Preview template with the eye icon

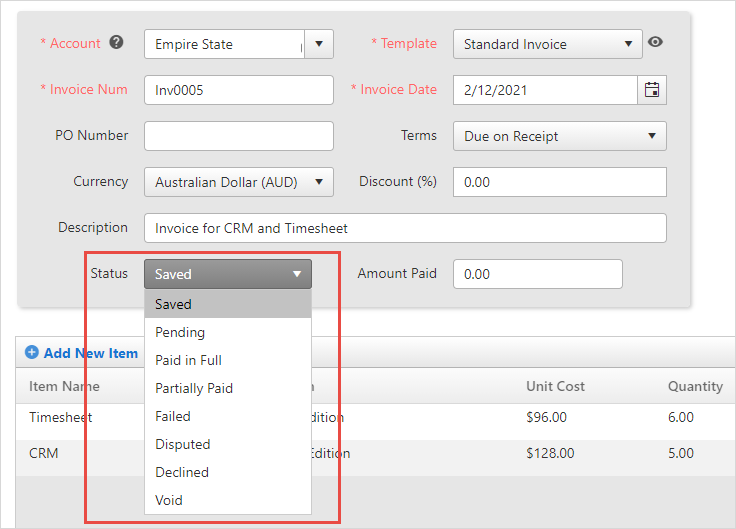[x=655, y=42]
